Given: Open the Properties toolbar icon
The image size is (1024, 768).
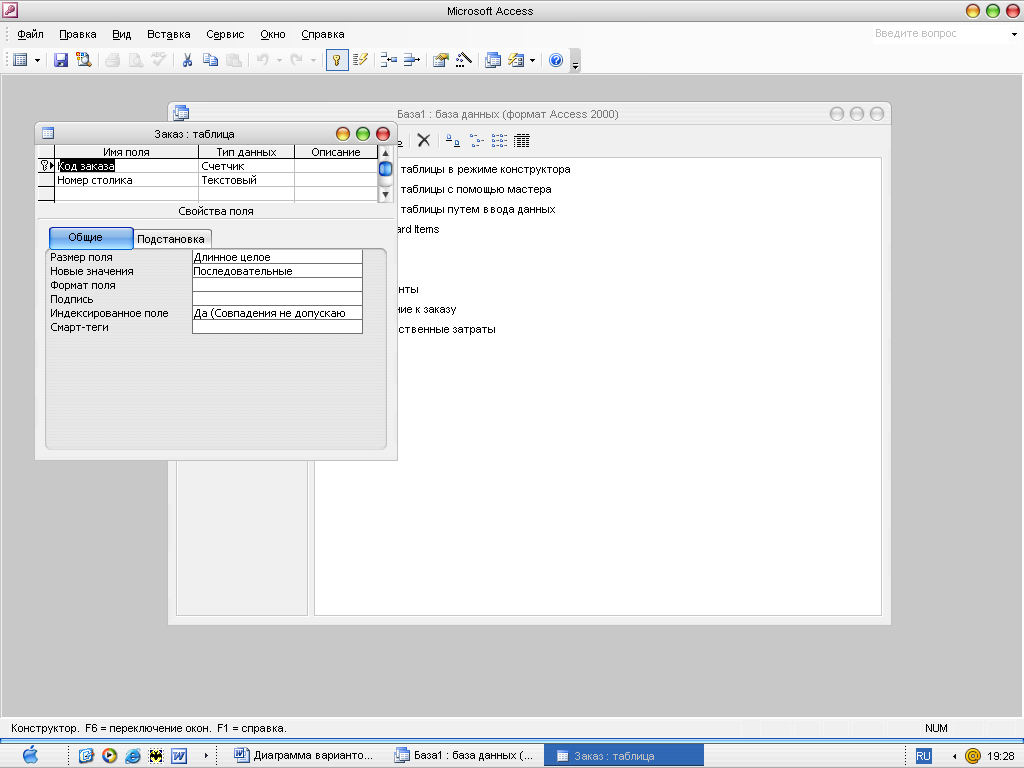Looking at the screenshot, I should pos(441,60).
